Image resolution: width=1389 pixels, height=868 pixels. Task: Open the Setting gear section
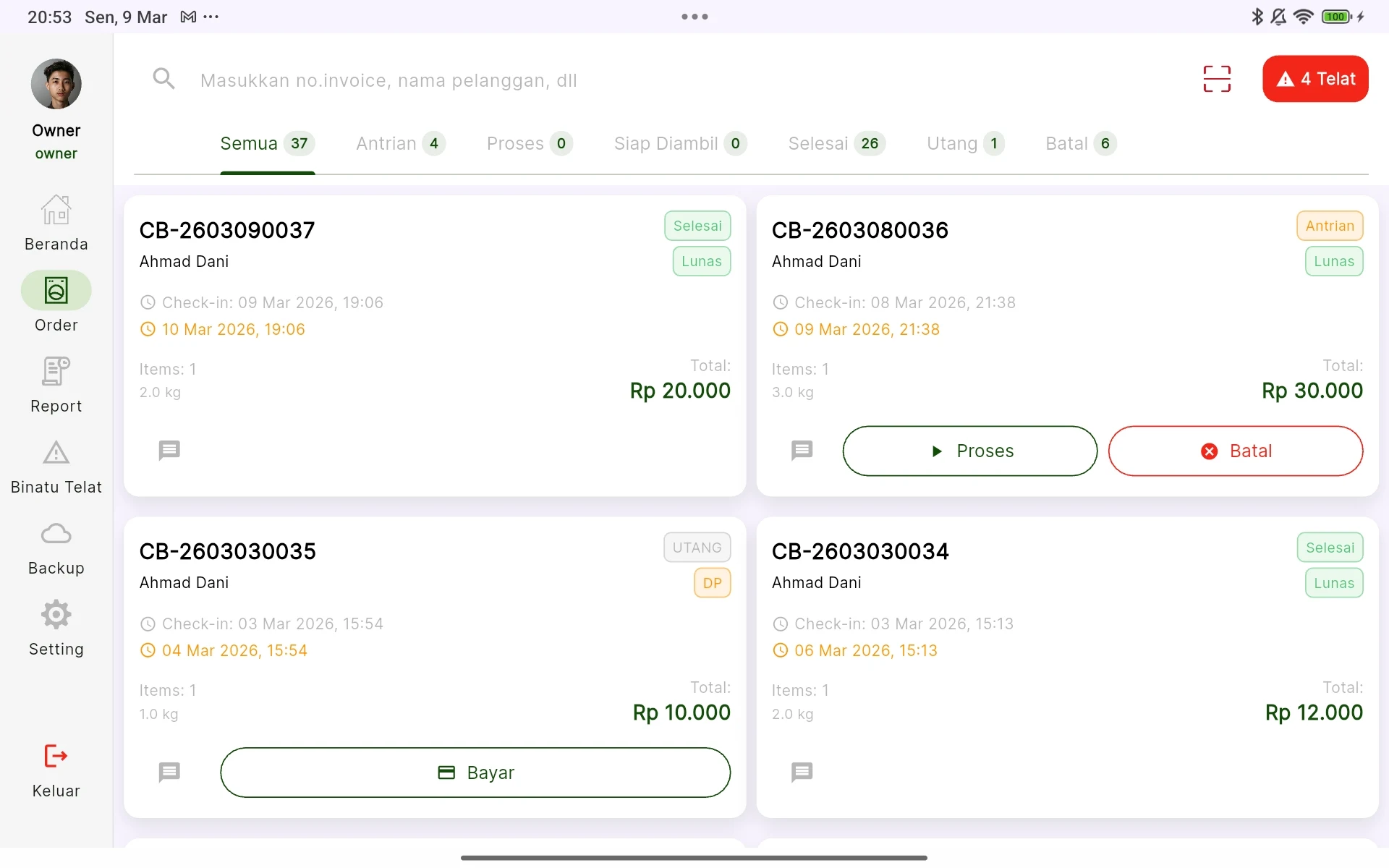(56, 629)
